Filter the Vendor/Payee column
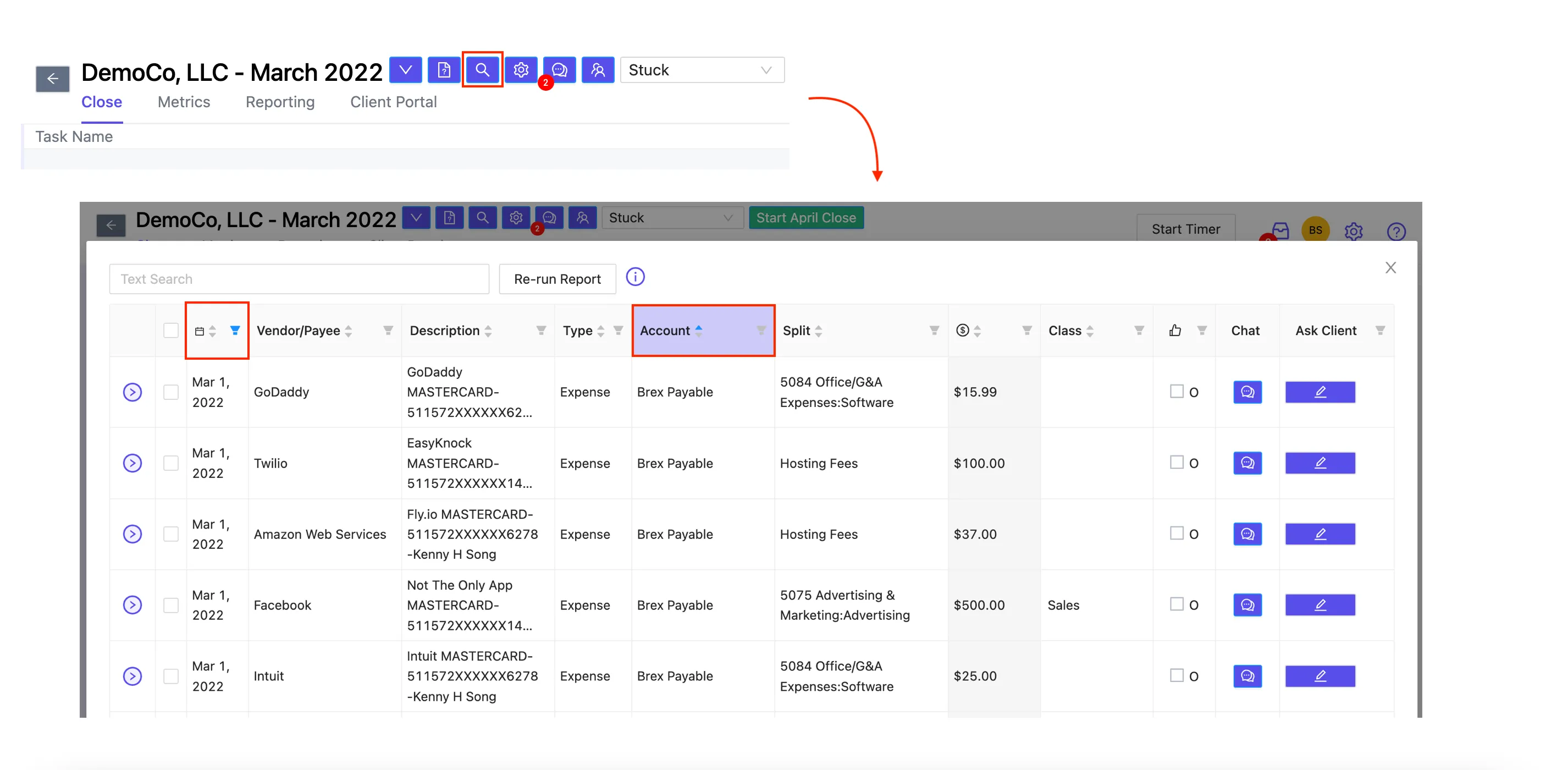This screenshot has height=770, width=1568. click(388, 331)
